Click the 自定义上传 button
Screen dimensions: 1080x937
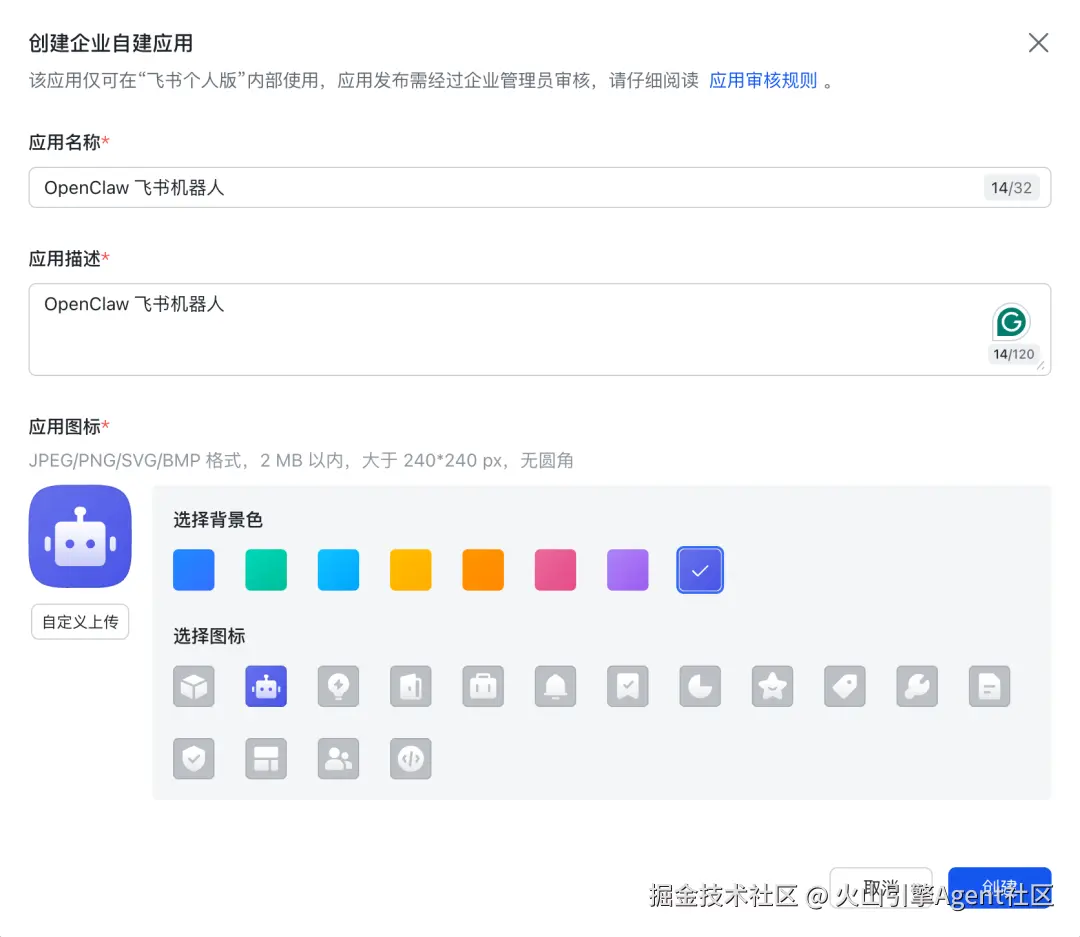pyautogui.click(x=80, y=621)
